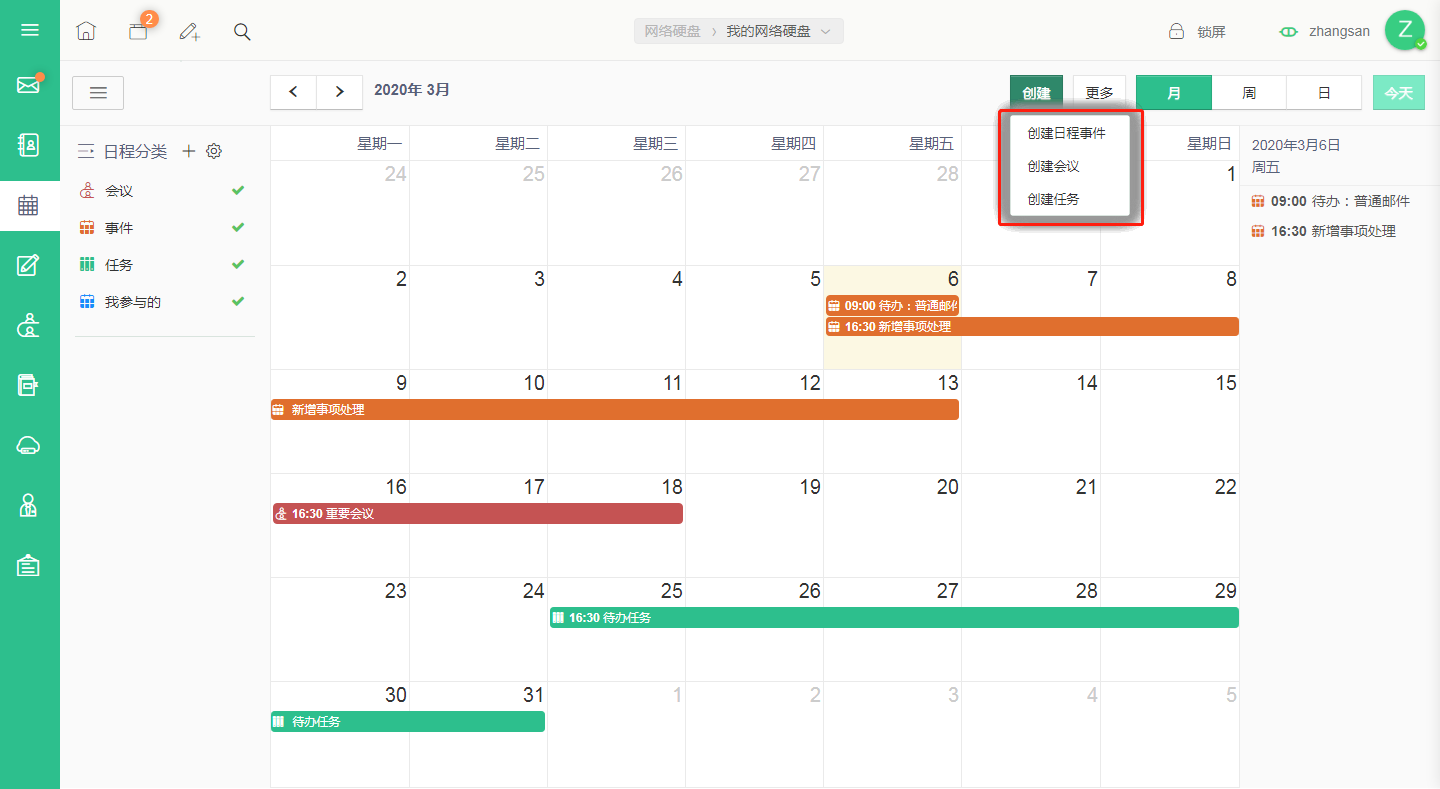Open the contacts address book sidebar icon
This screenshot has width=1440, height=789.
pos(29,145)
